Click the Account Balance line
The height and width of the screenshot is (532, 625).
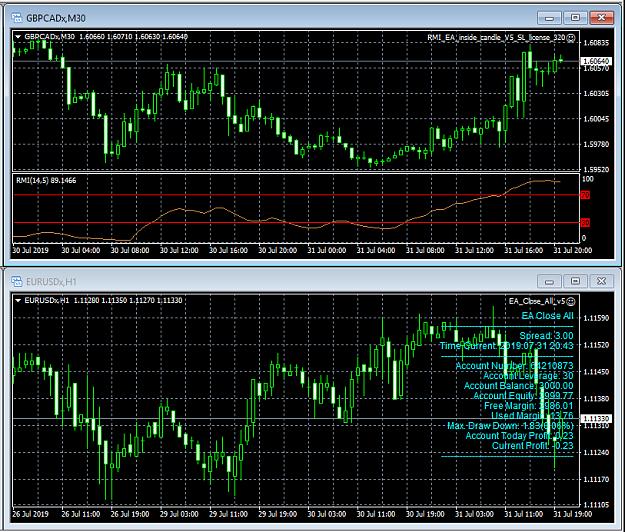coord(519,386)
